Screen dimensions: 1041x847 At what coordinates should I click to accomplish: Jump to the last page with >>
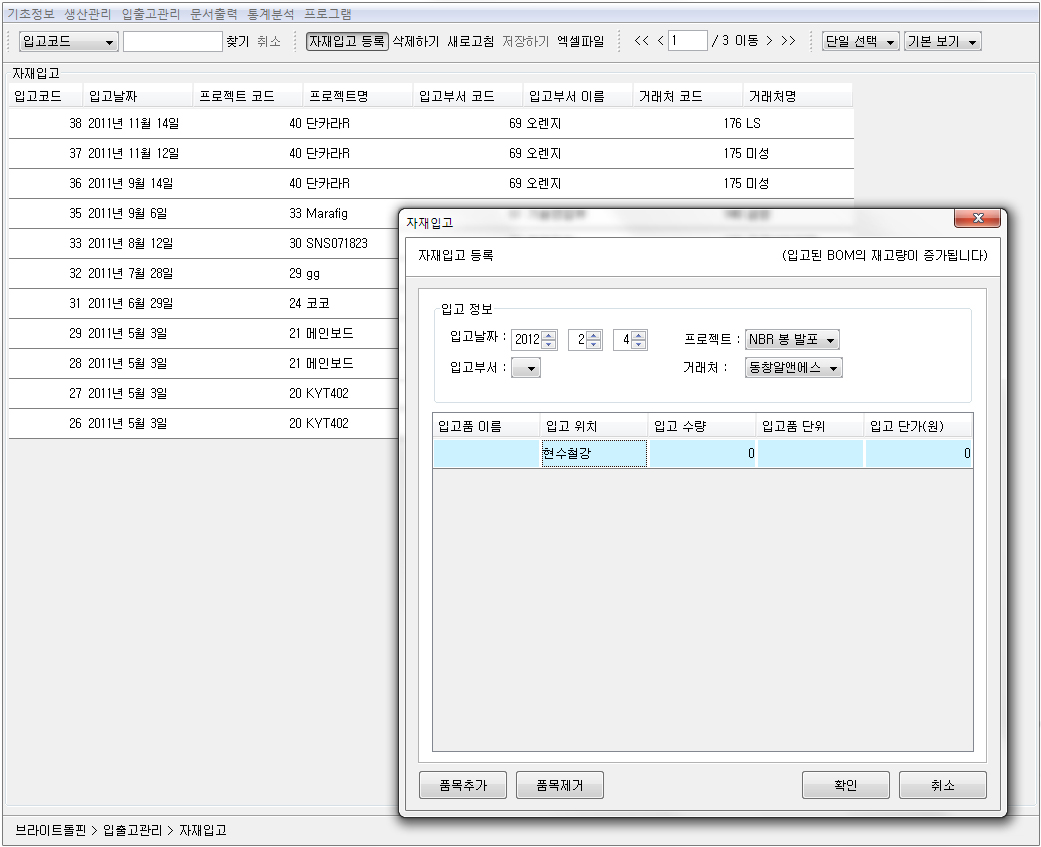pos(788,41)
